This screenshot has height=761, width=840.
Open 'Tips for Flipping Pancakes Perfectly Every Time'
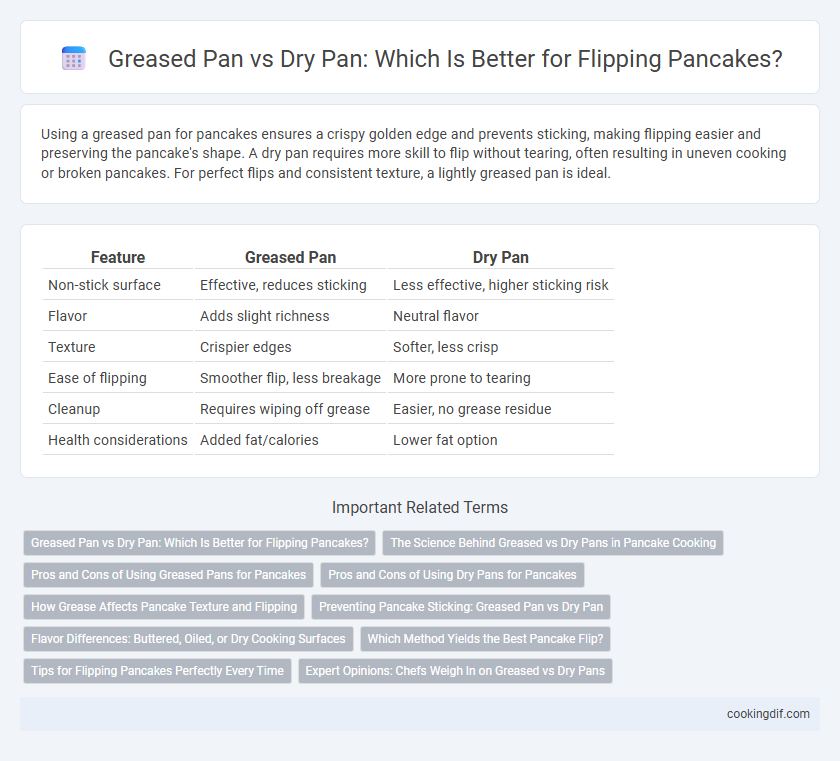click(157, 670)
